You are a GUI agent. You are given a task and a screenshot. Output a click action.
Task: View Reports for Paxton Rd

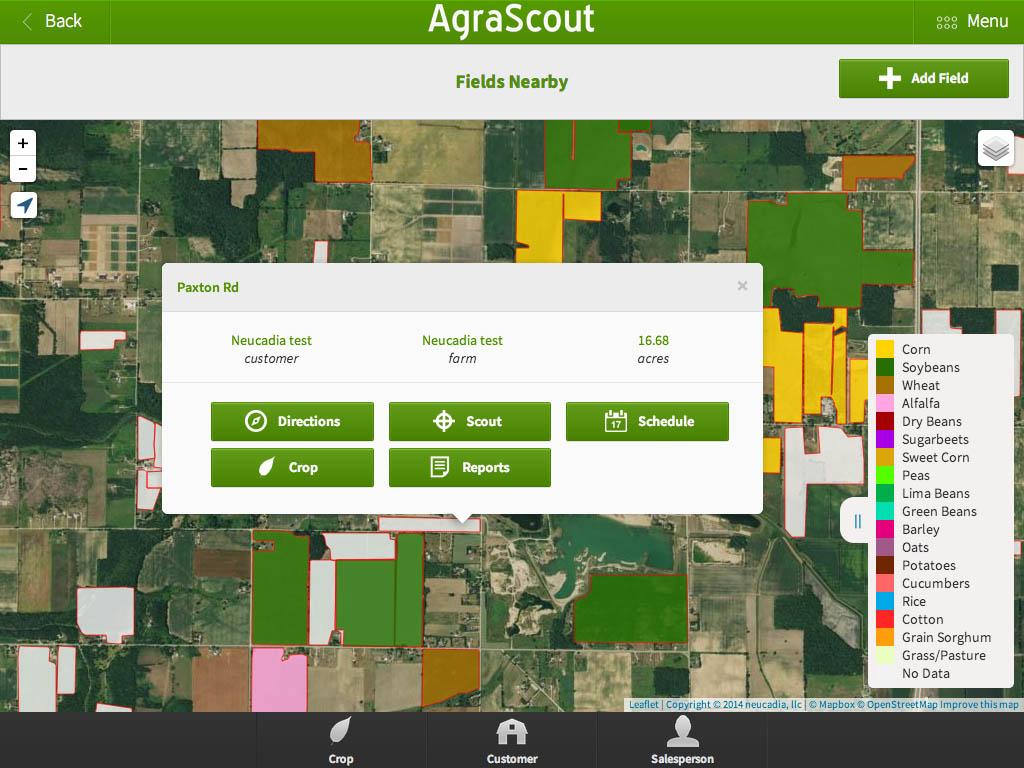(x=470, y=468)
